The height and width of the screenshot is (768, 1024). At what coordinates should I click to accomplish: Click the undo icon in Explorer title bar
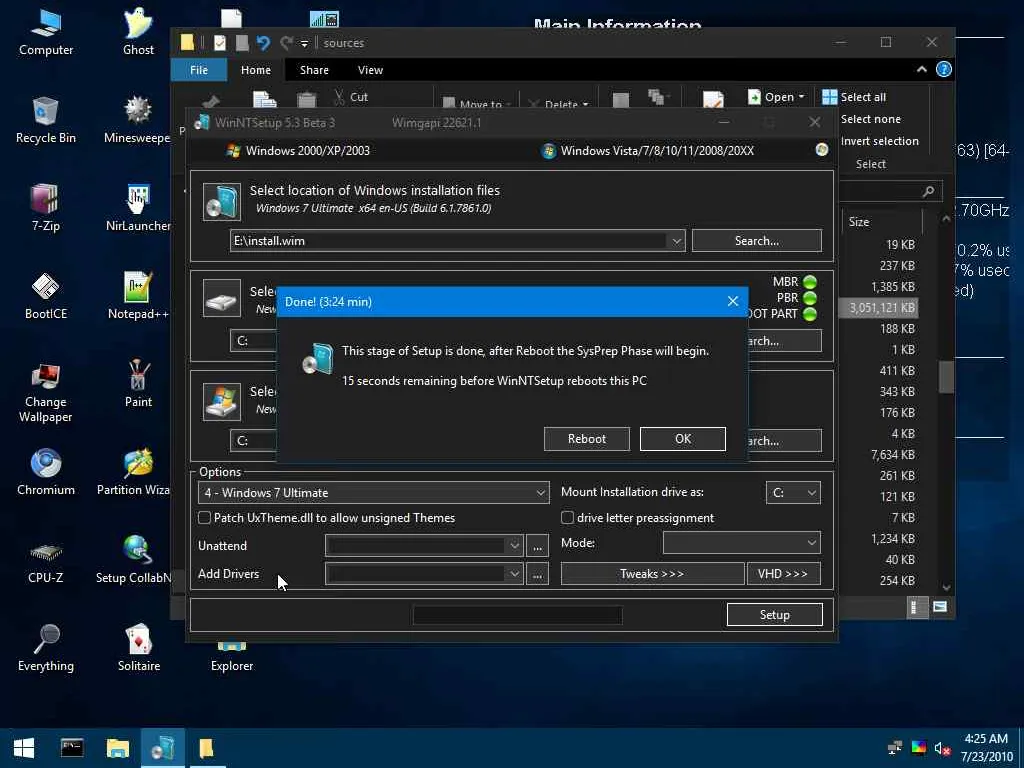(x=263, y=43)
